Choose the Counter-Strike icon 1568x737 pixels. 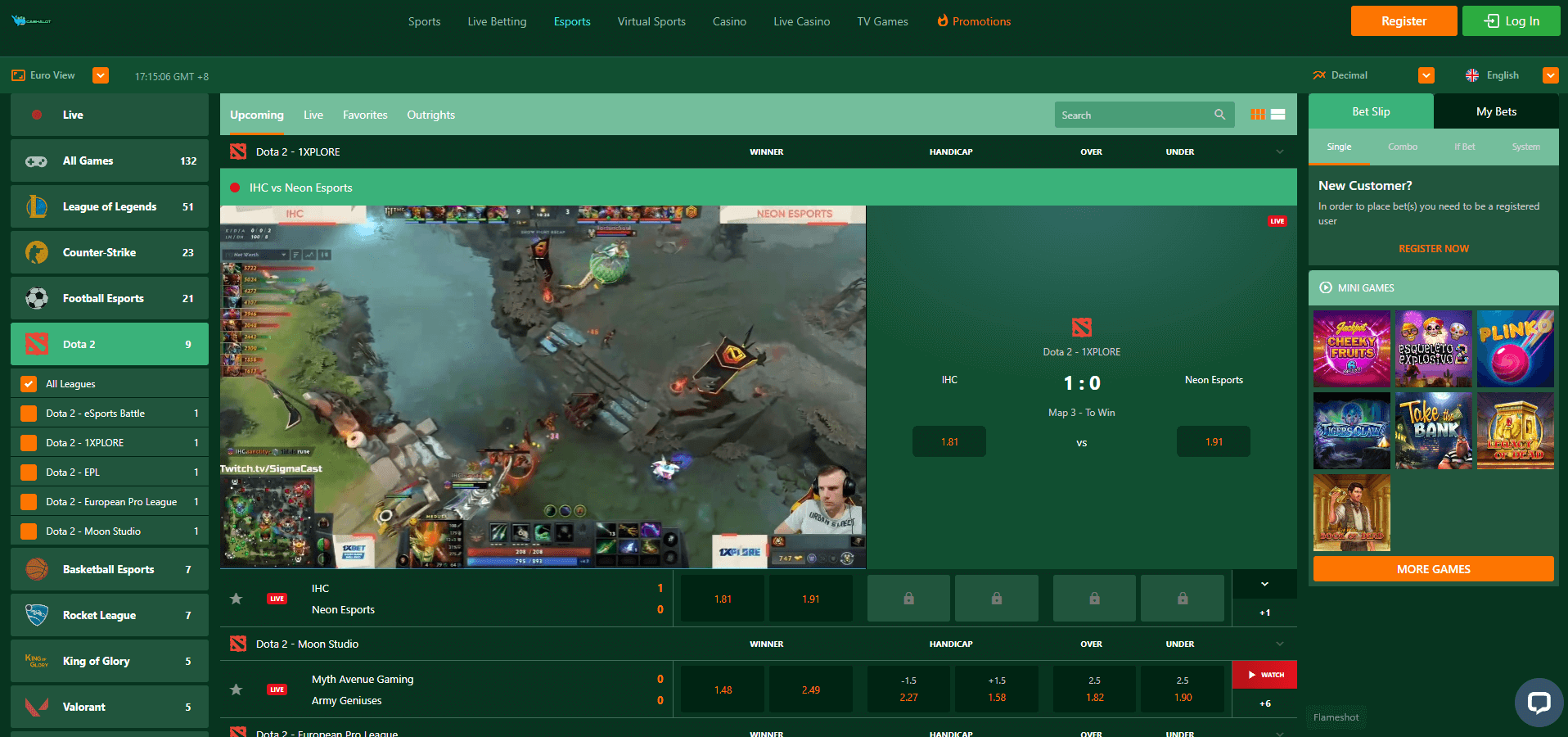click(37, 252)
